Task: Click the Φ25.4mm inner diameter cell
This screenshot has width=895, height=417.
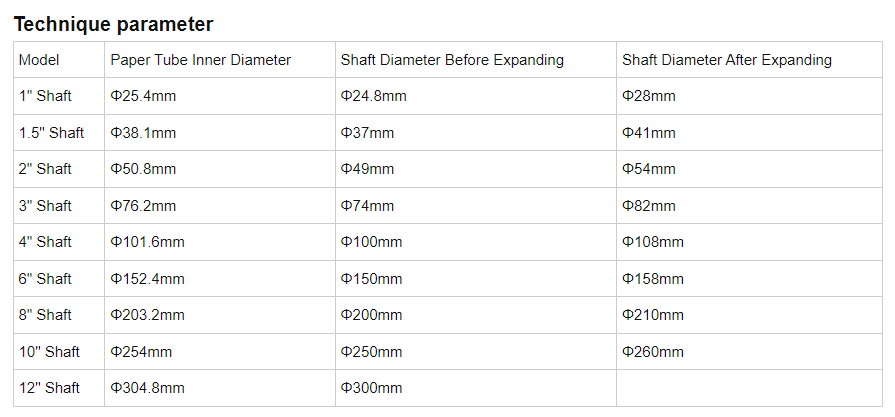Action: tap(143, 96)
